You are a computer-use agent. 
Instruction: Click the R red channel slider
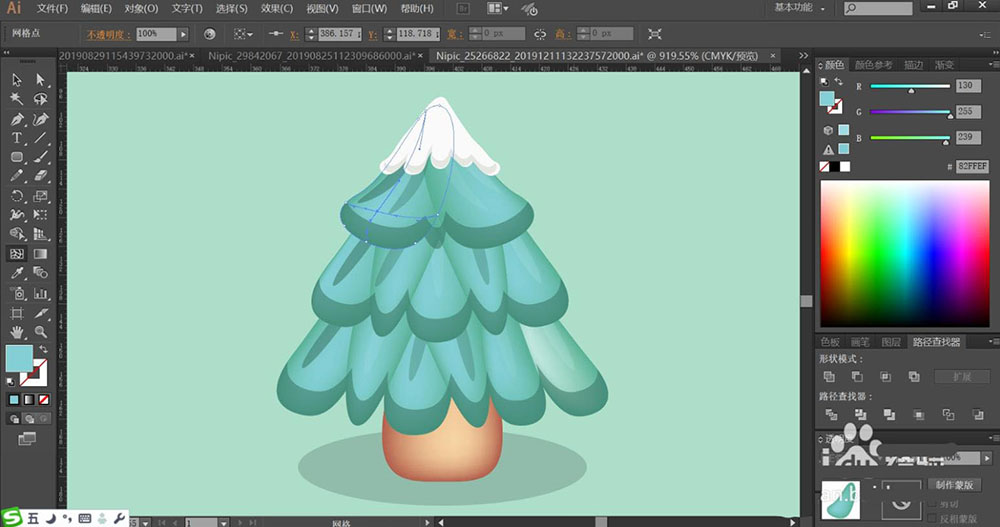910,86
